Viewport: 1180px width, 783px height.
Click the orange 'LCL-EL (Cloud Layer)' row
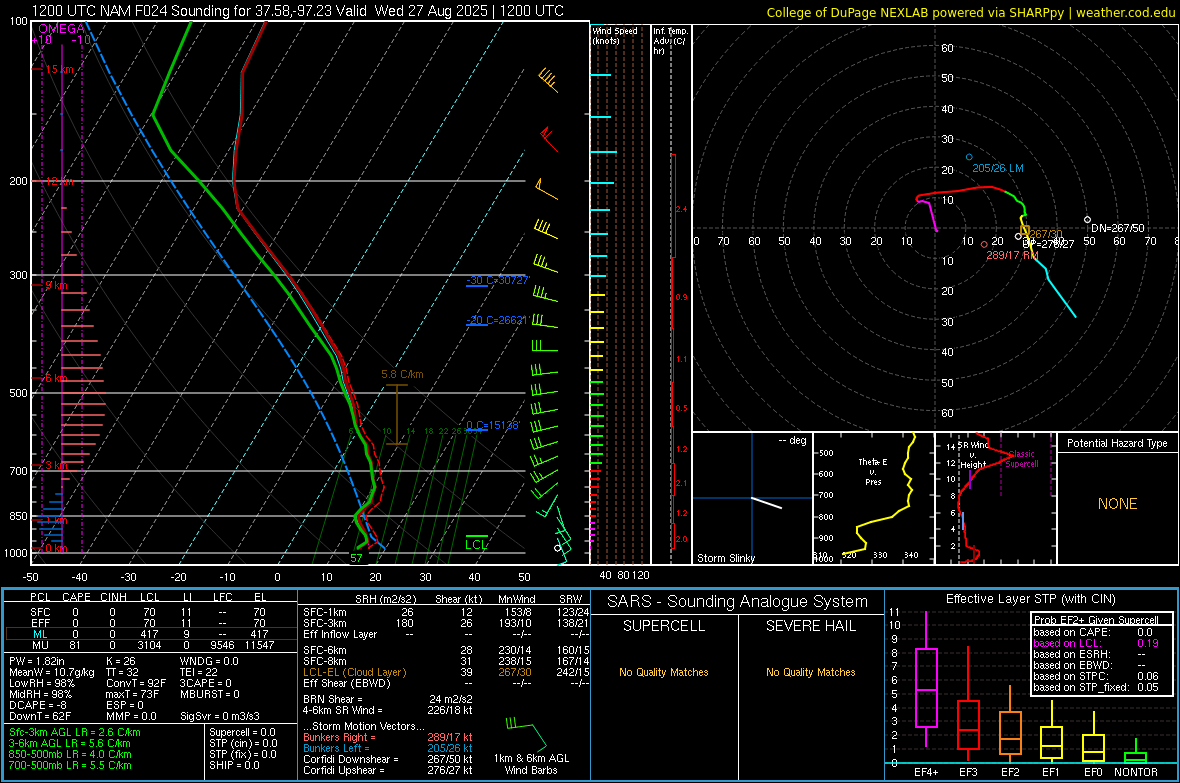pos(446,672)
